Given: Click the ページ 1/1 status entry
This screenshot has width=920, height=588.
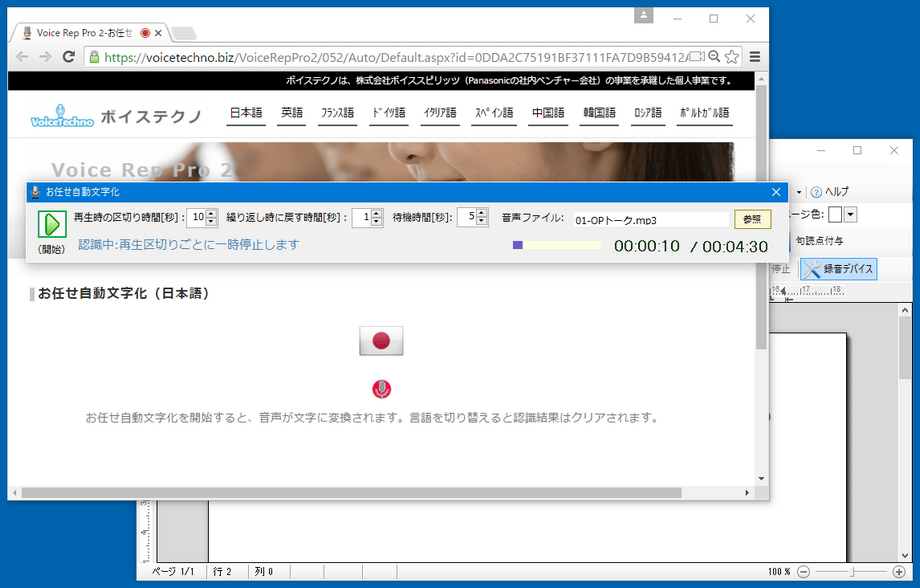Looking at the screenshot, I should pyautogui.click(x=173, y=572).
